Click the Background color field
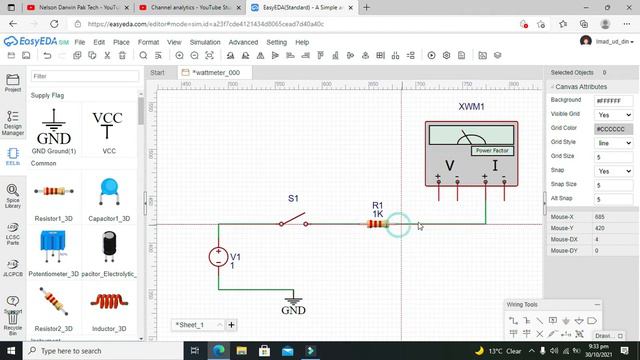This screenshot has width=640, height=360. tap(613, 101)
